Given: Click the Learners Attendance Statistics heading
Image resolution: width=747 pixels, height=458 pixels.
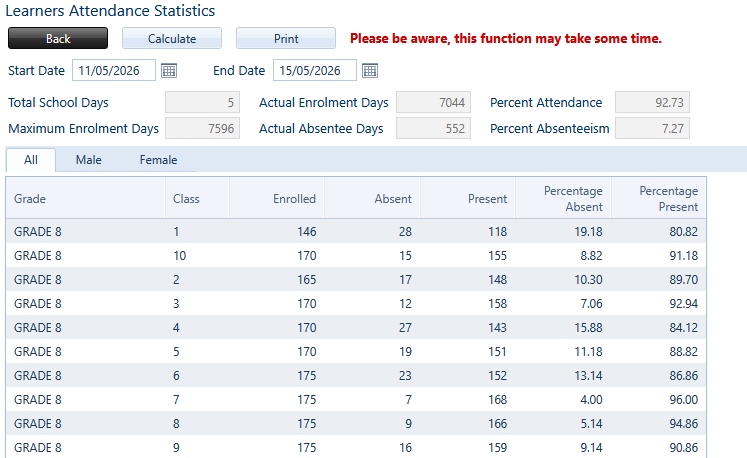Looking at the screenshot, I should click(x=110, y=10).
